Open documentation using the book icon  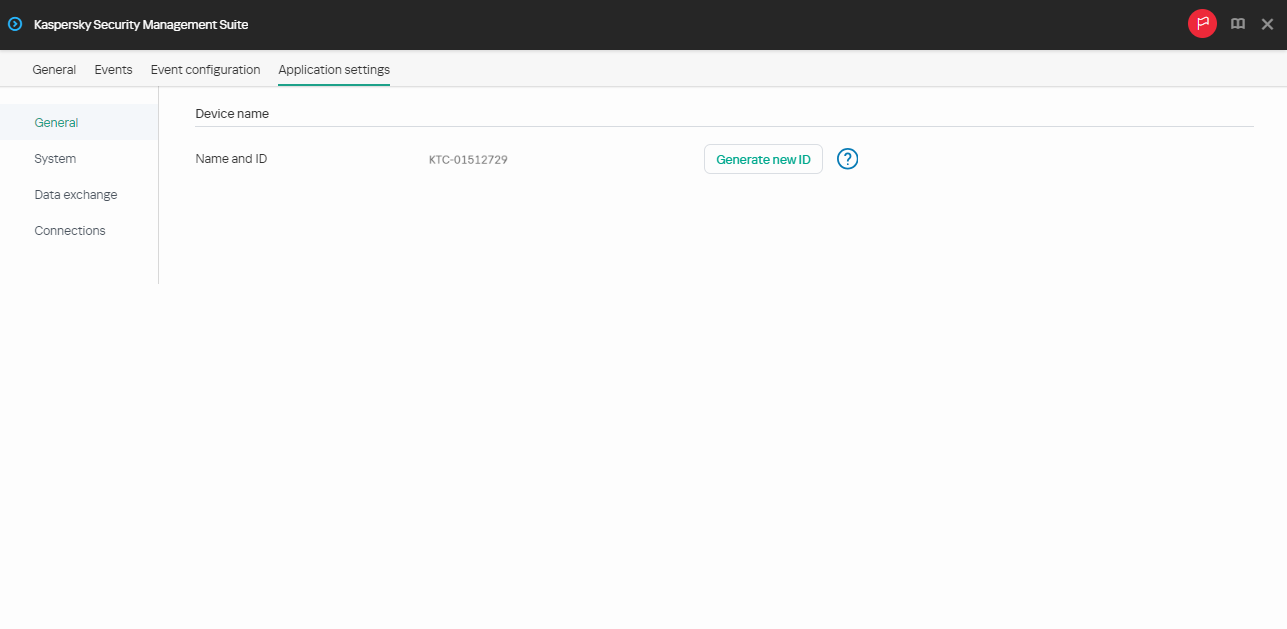pos(1238,23)
